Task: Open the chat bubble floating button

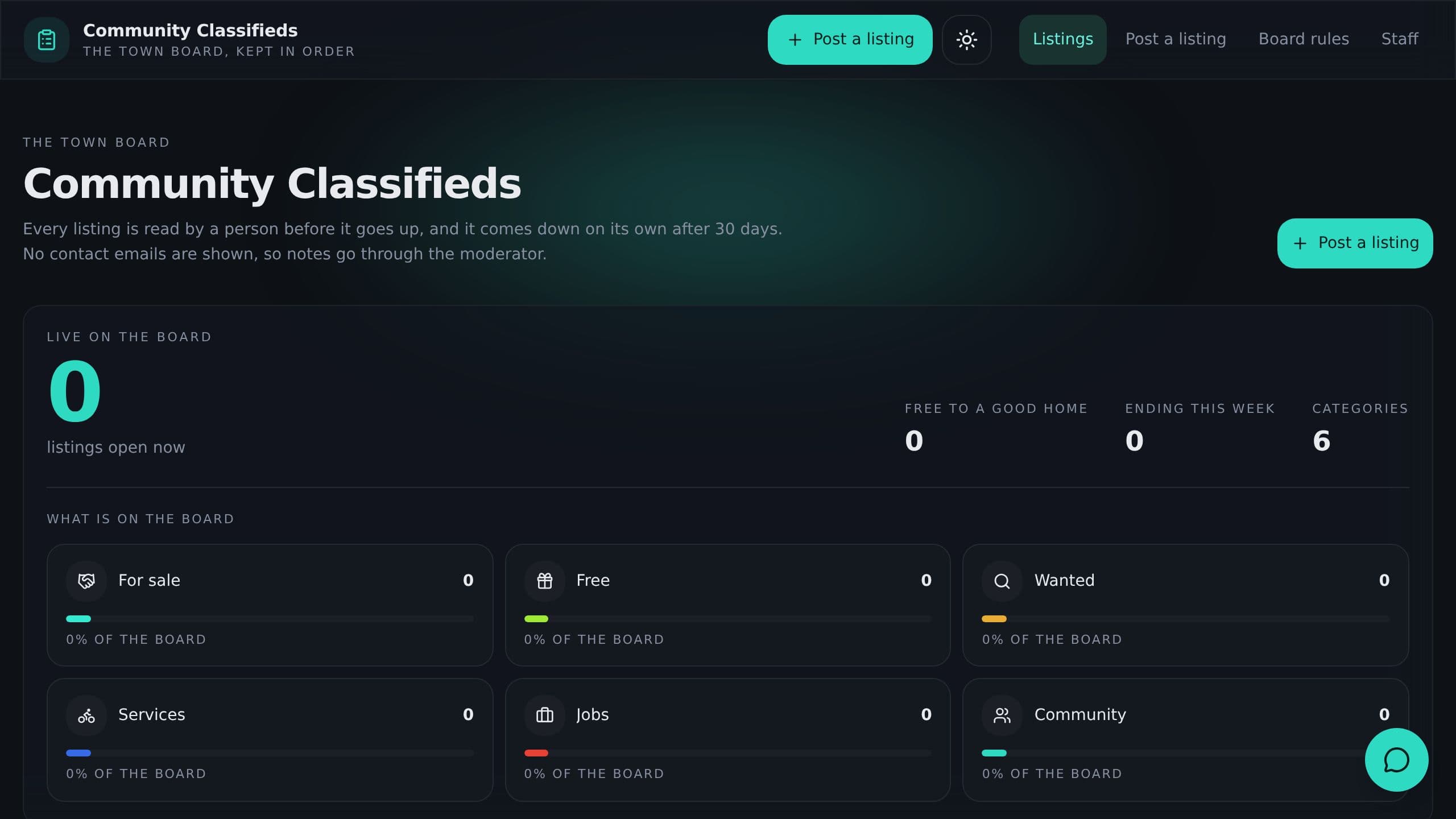Action: tap(1396, 760)
